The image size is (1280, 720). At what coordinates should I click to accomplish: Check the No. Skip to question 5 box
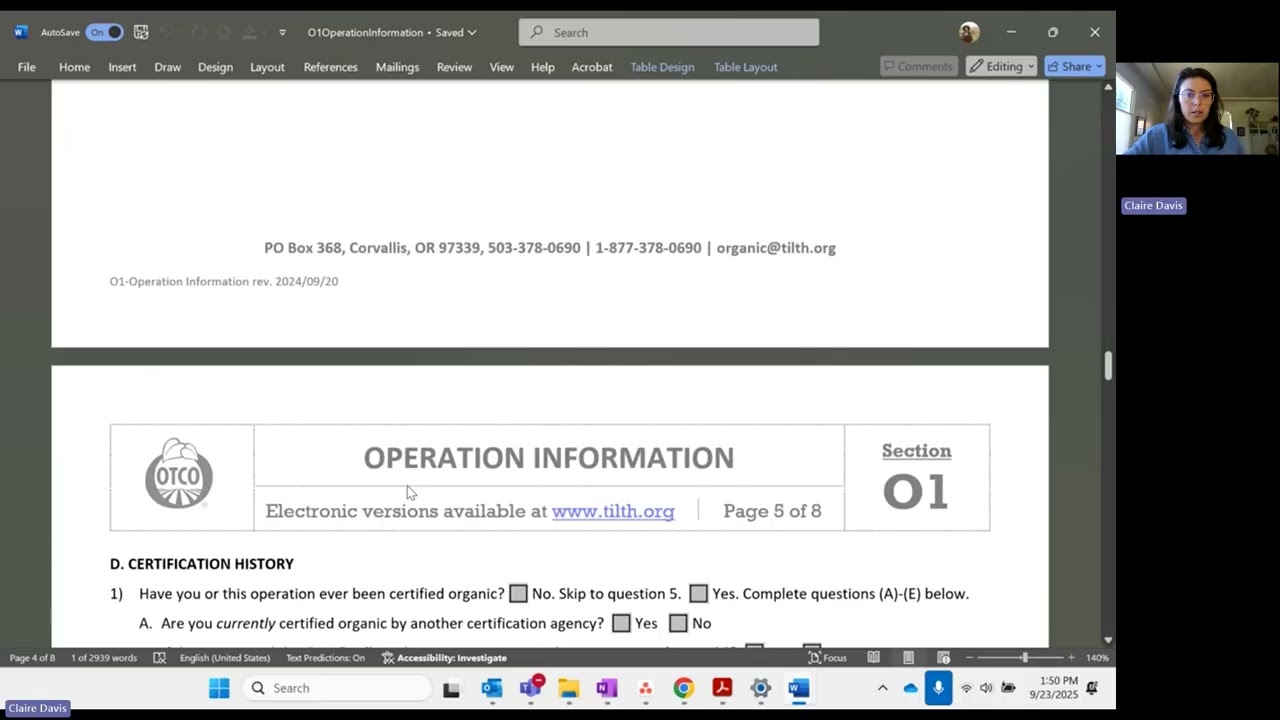(x=518, y=594)
